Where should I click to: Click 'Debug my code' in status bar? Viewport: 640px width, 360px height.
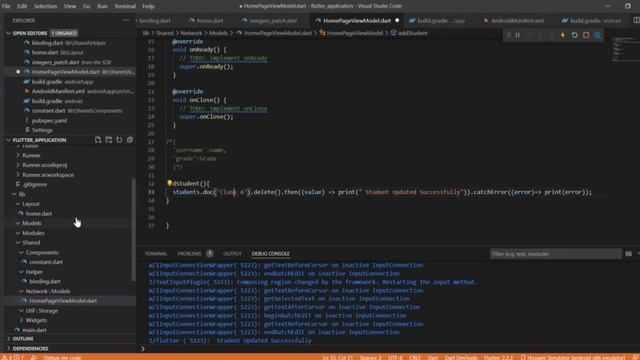(x=62, y=357)
